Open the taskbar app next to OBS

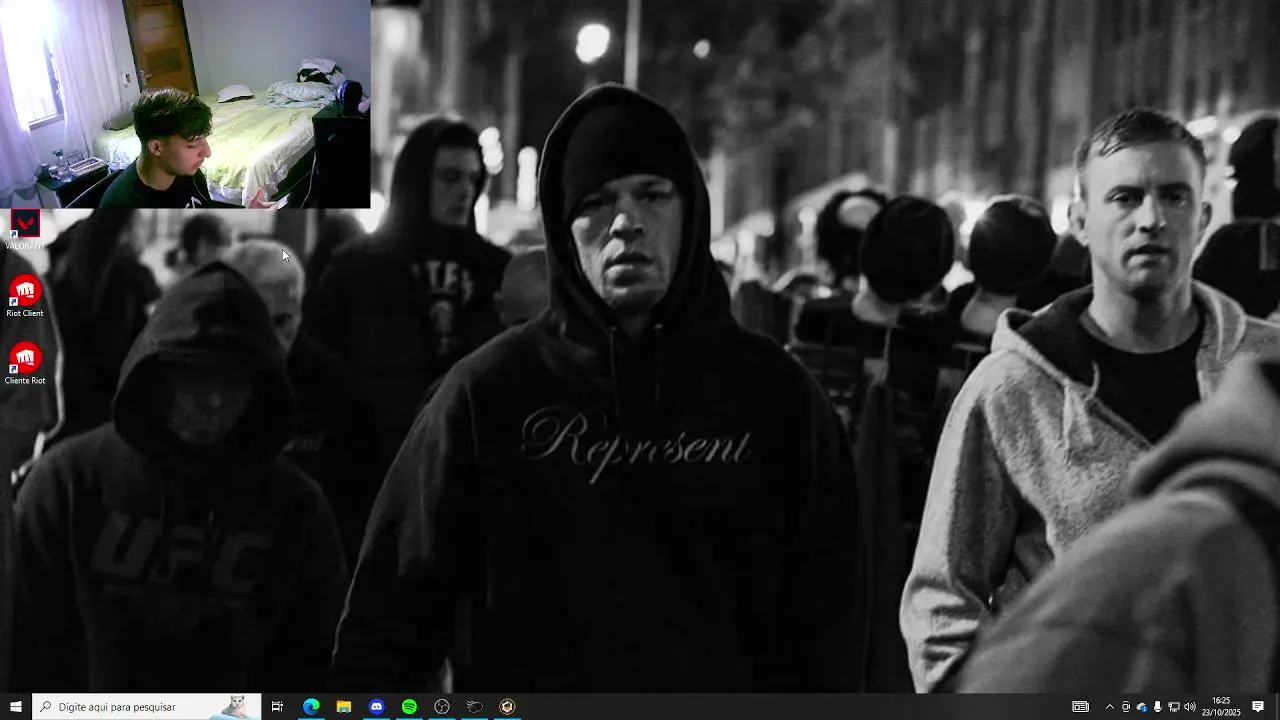[x=474, y=707]
